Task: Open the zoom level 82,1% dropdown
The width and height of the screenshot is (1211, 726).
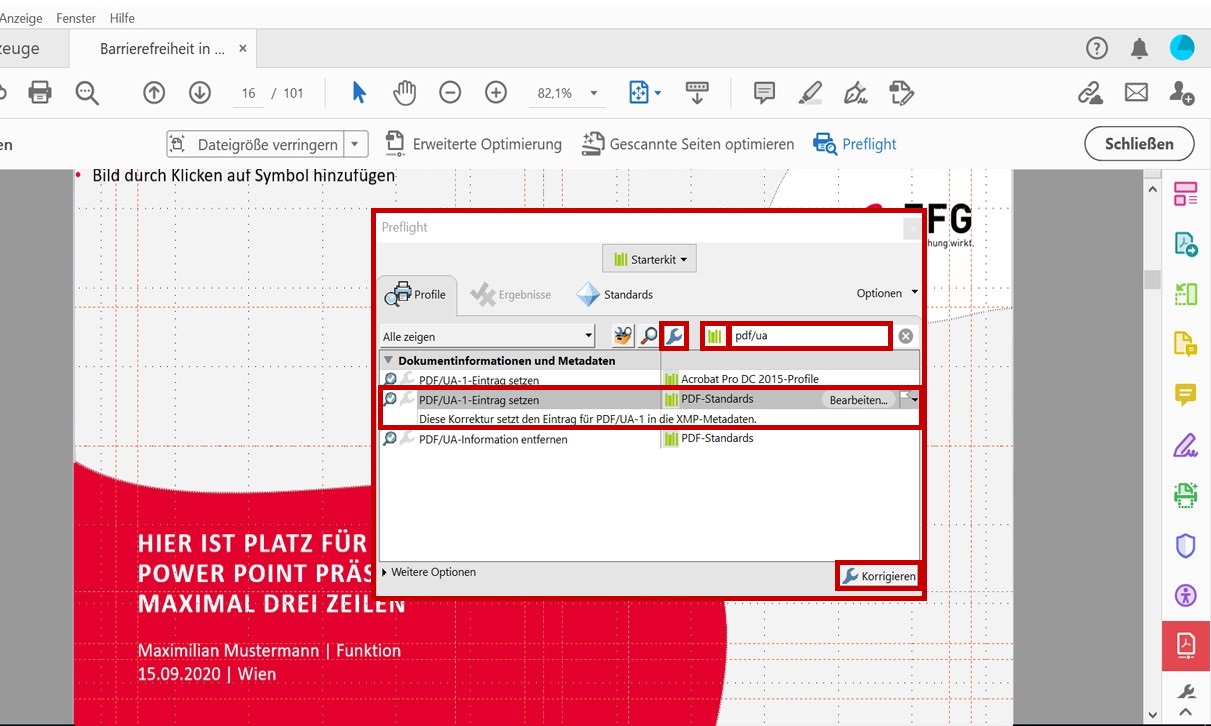Action: [594, 93]
